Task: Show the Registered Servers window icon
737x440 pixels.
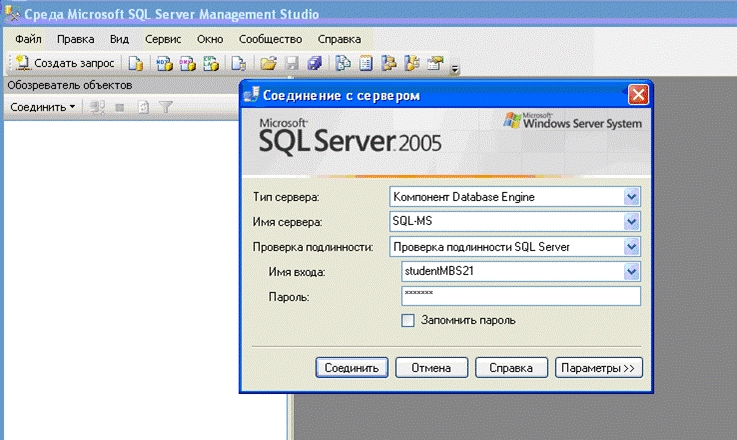Action: (x=343, y=63)
